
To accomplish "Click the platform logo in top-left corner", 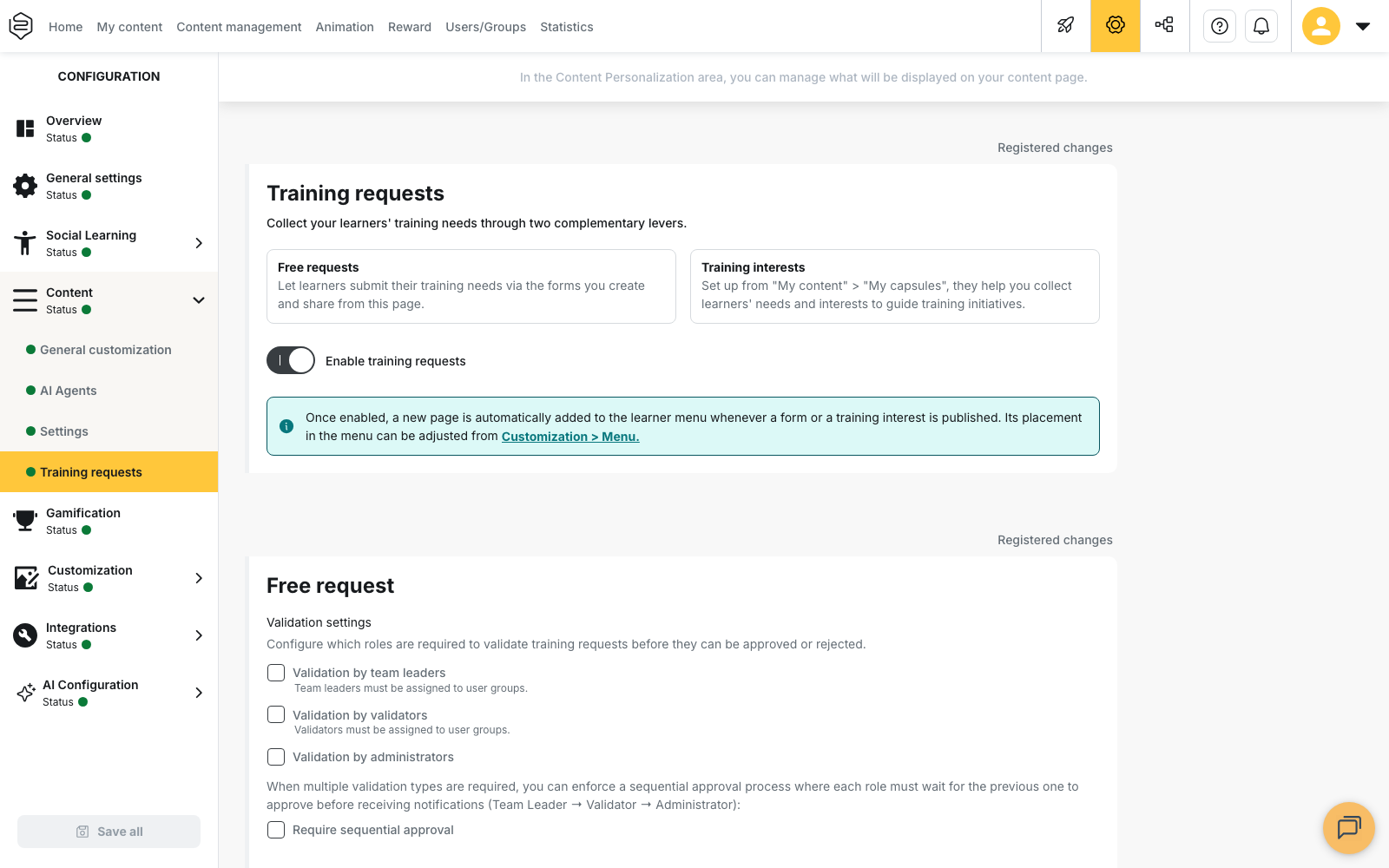I will click(21, 26).
